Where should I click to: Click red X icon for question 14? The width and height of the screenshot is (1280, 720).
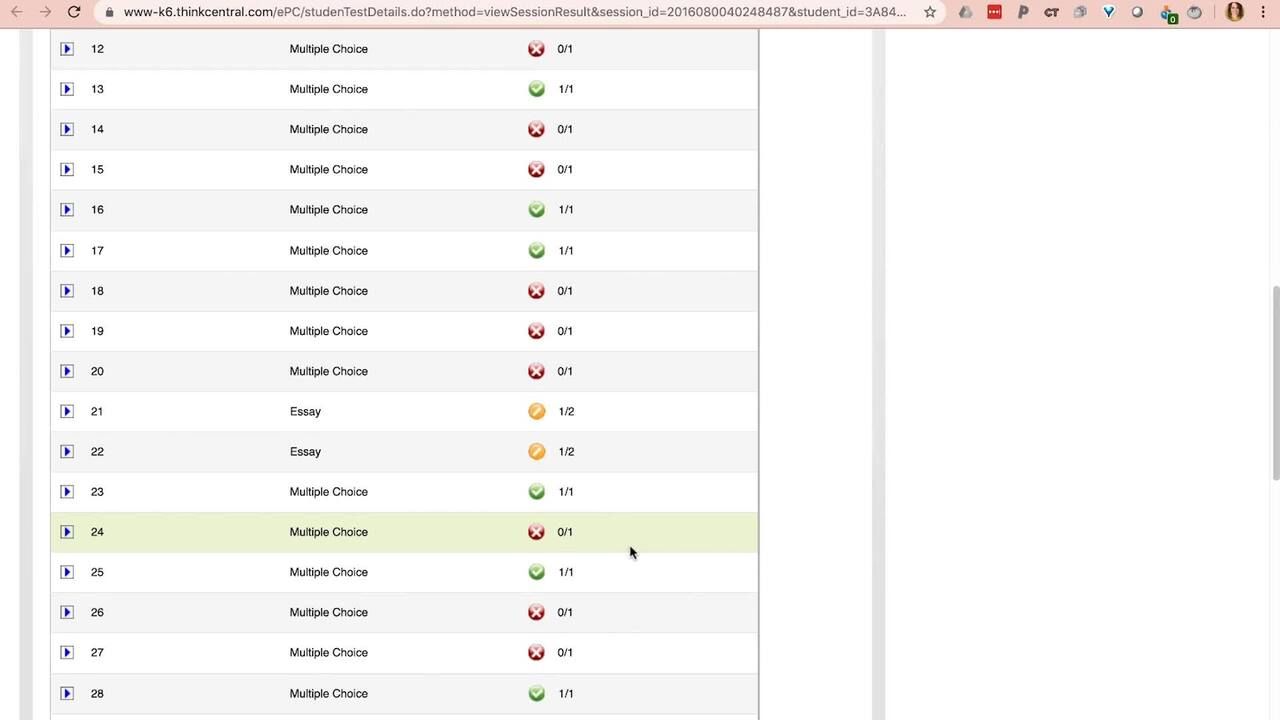(537, 129)
